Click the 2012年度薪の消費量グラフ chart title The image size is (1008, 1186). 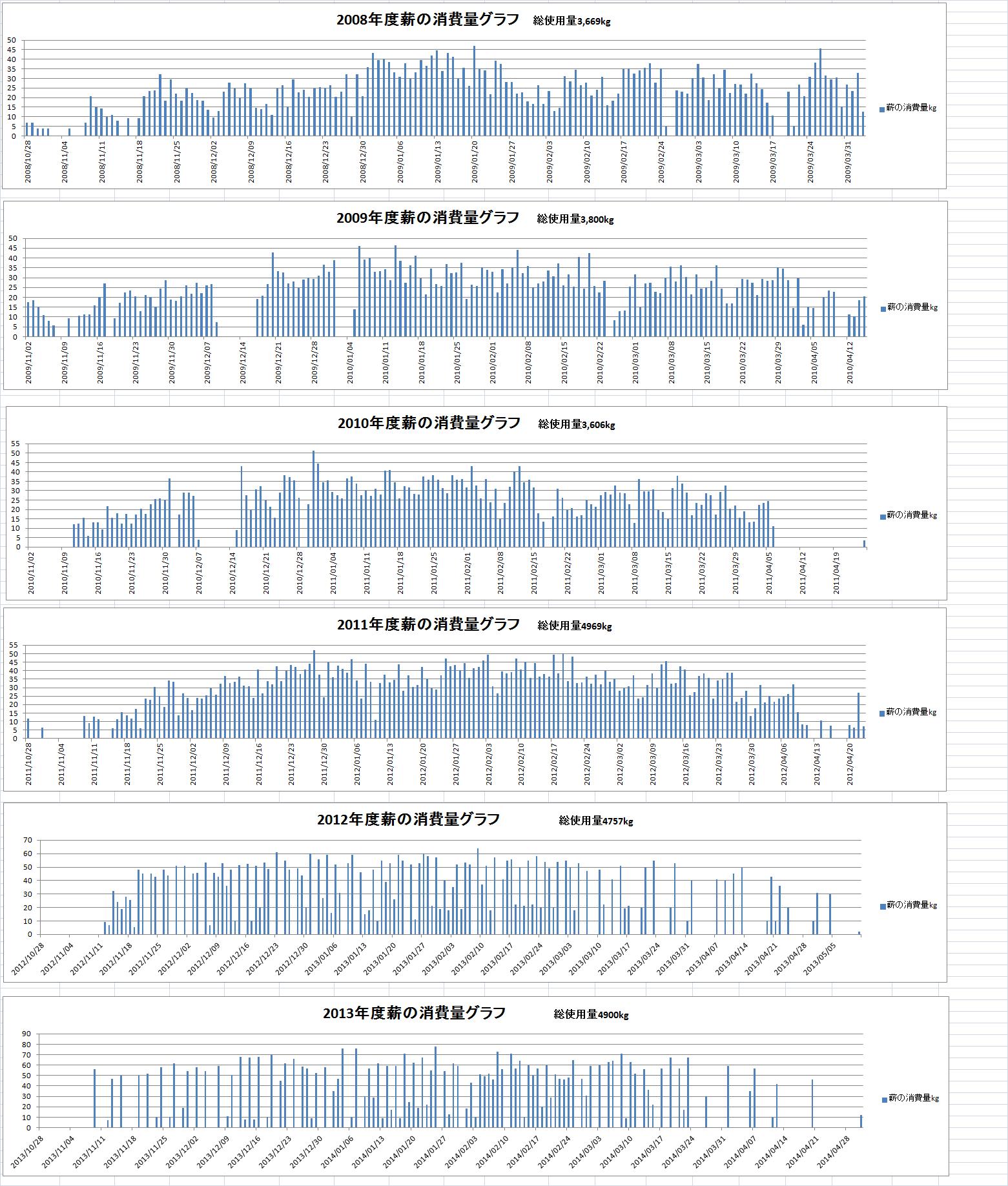click(x=408, y=819)
